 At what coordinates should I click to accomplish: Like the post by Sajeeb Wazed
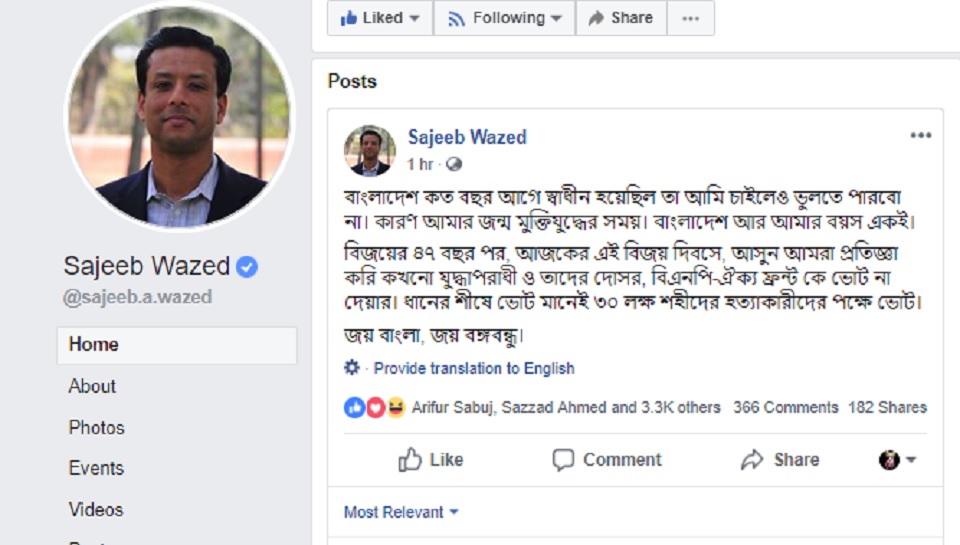tap(431, 460)
